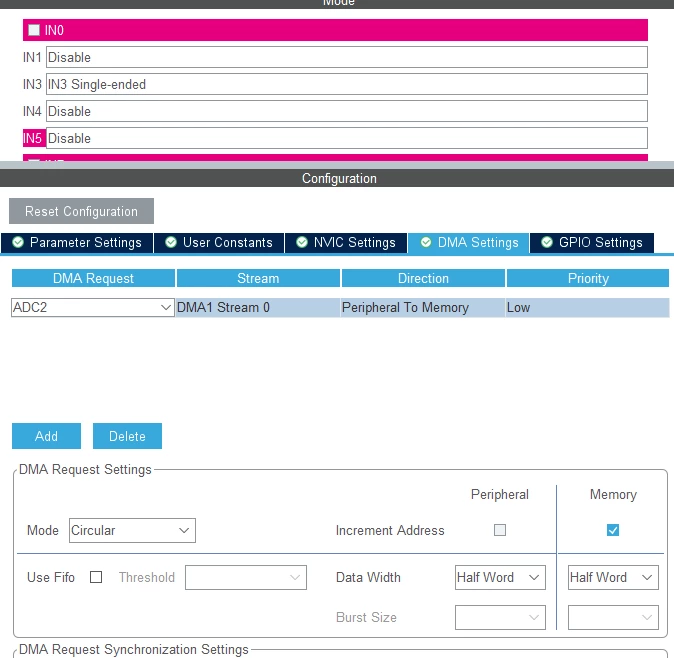The width and height of the screenshot is (674, 658).
Task: Open Memory Data Width Half Word dropdown
Action: [613, 578]
